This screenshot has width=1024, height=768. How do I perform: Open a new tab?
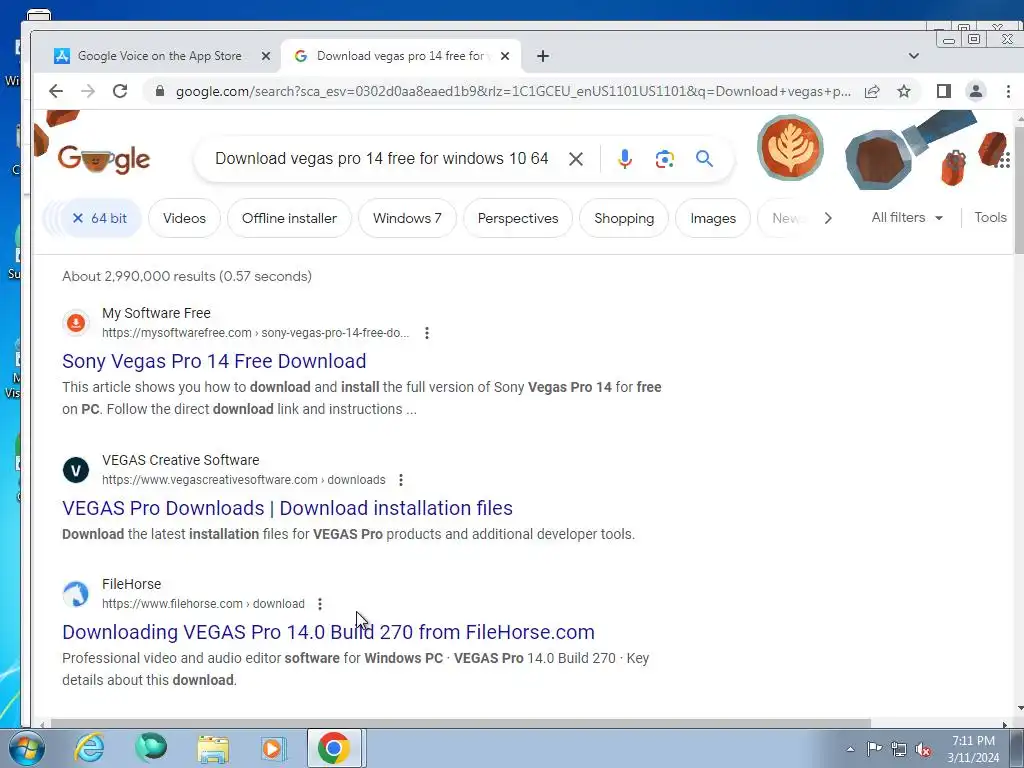(x=543, y=56)
